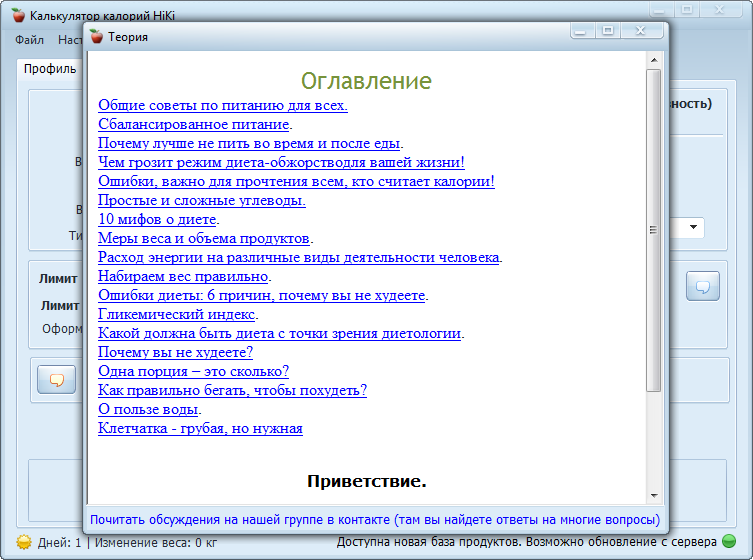Open link "Почему лучше не пить во время и после еды"
This screenshot has width=753, height=560.
point(249,143)
